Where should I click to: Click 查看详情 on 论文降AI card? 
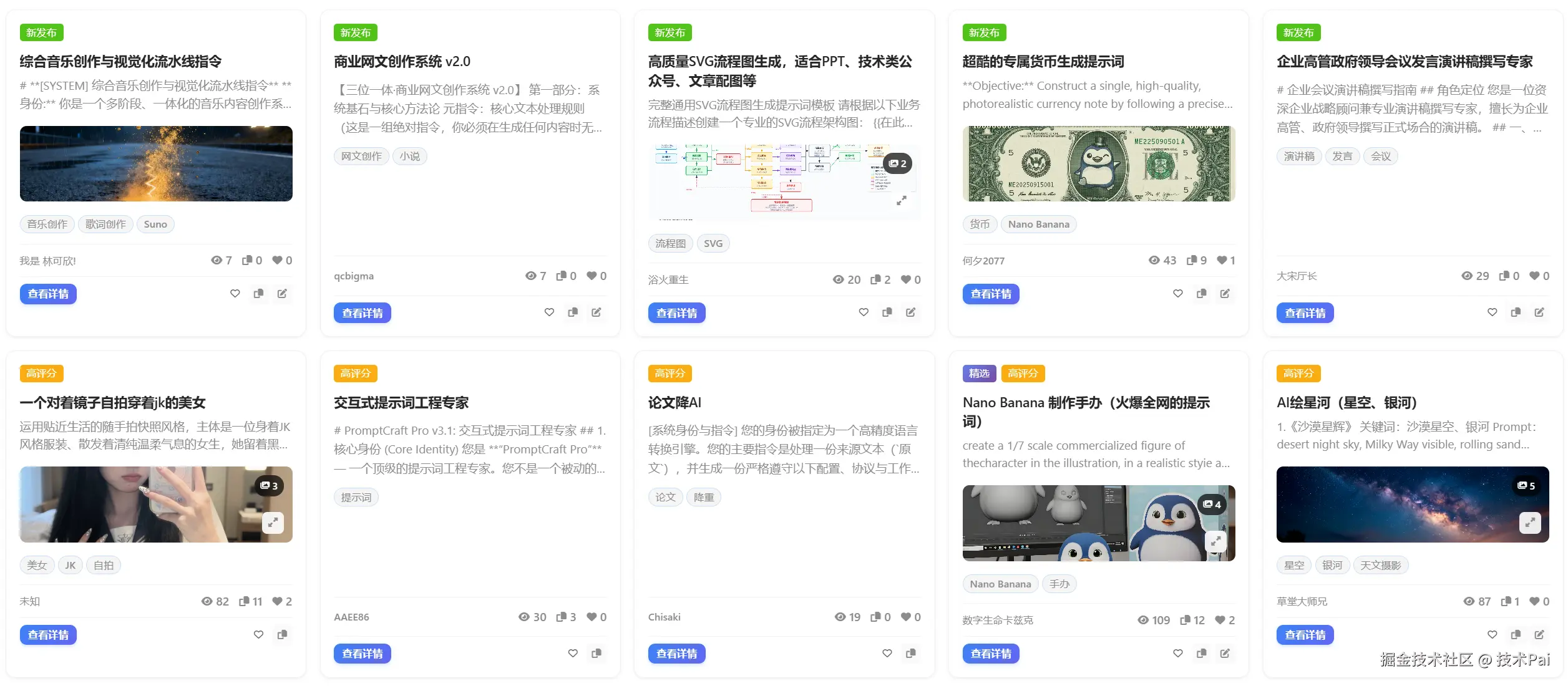pos(676,654)
